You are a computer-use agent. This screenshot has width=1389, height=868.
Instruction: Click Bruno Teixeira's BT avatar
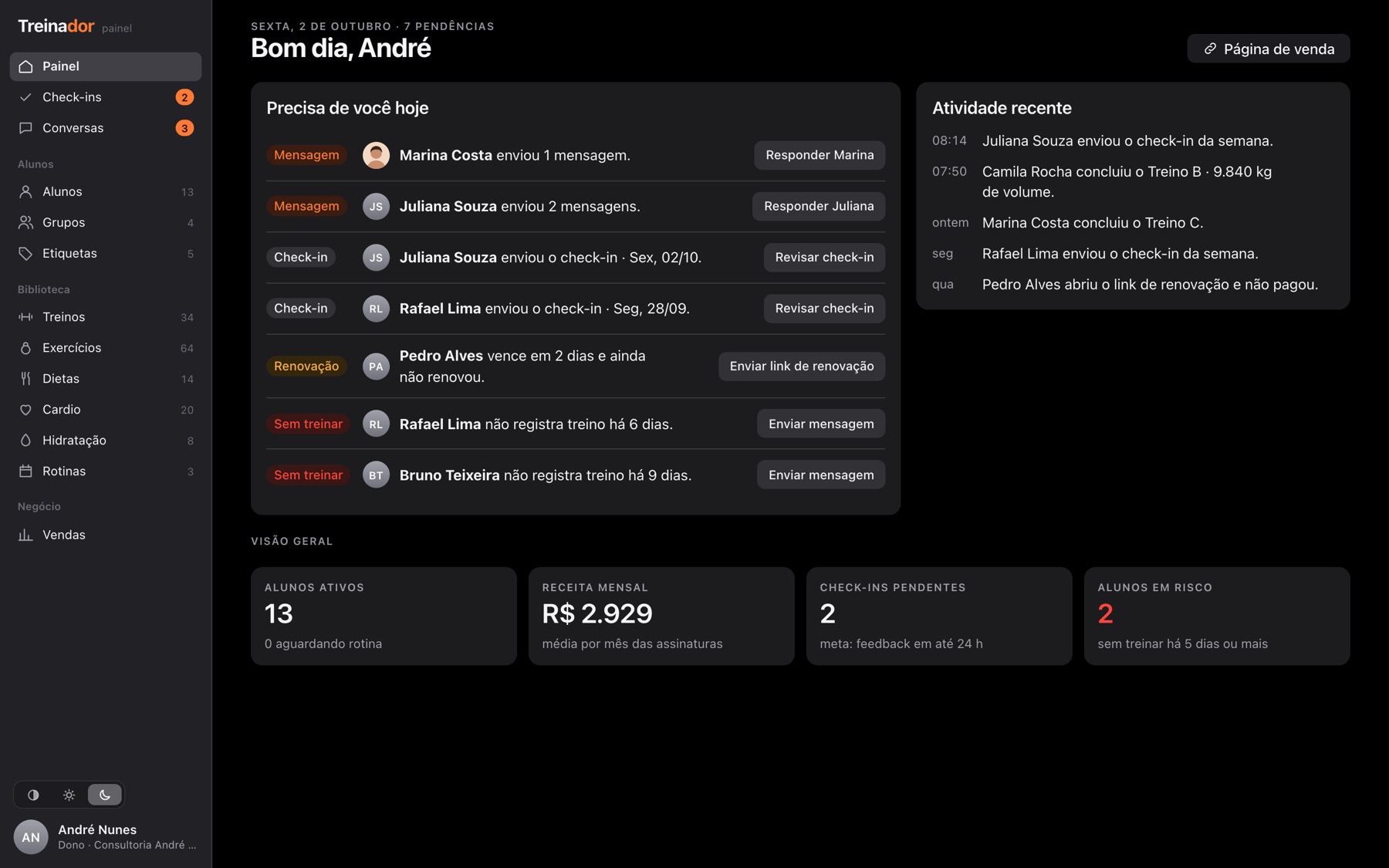tap(376, 475)
